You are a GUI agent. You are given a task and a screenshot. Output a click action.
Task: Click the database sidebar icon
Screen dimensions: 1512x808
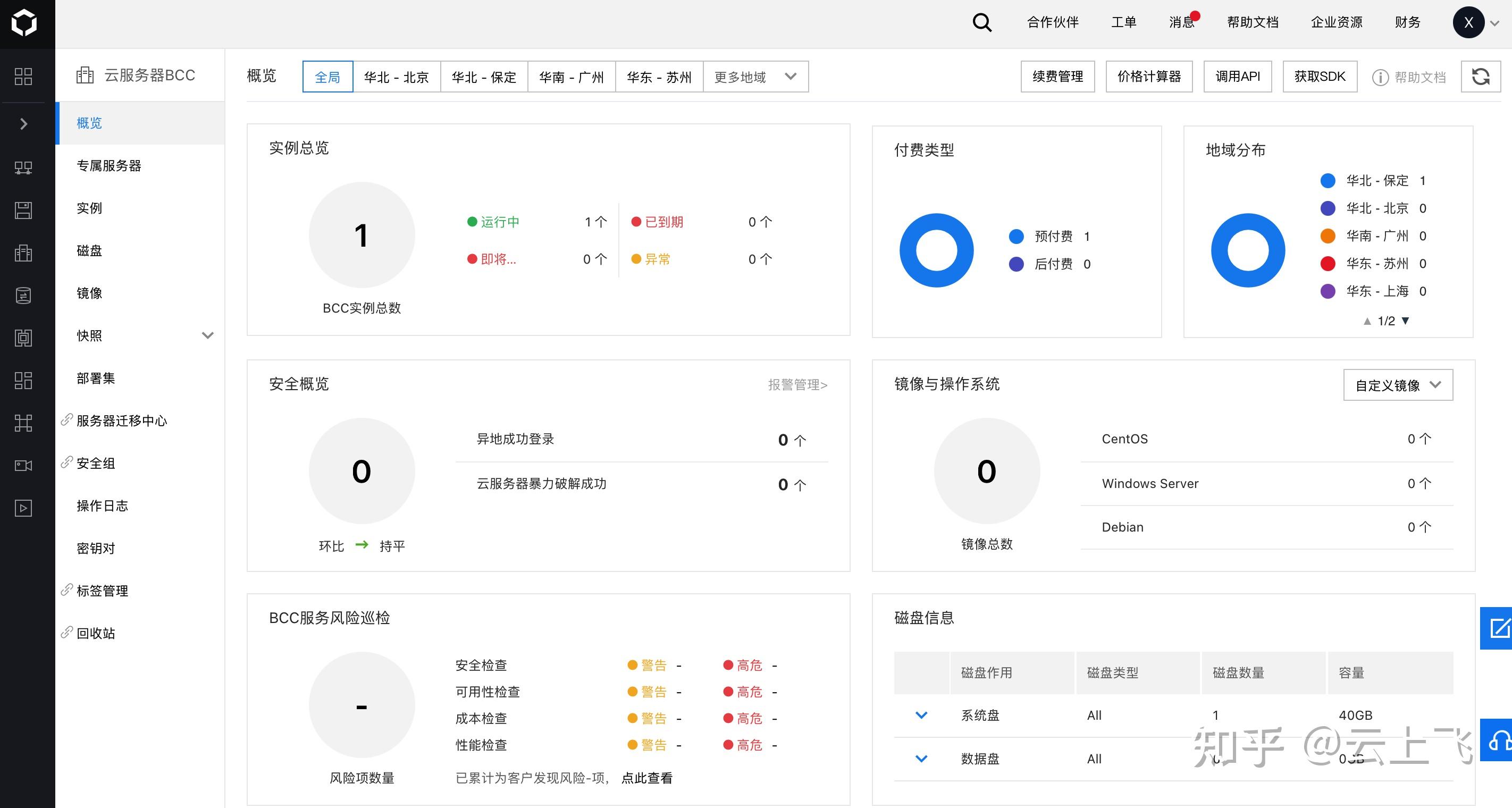(x=23, y=296)
